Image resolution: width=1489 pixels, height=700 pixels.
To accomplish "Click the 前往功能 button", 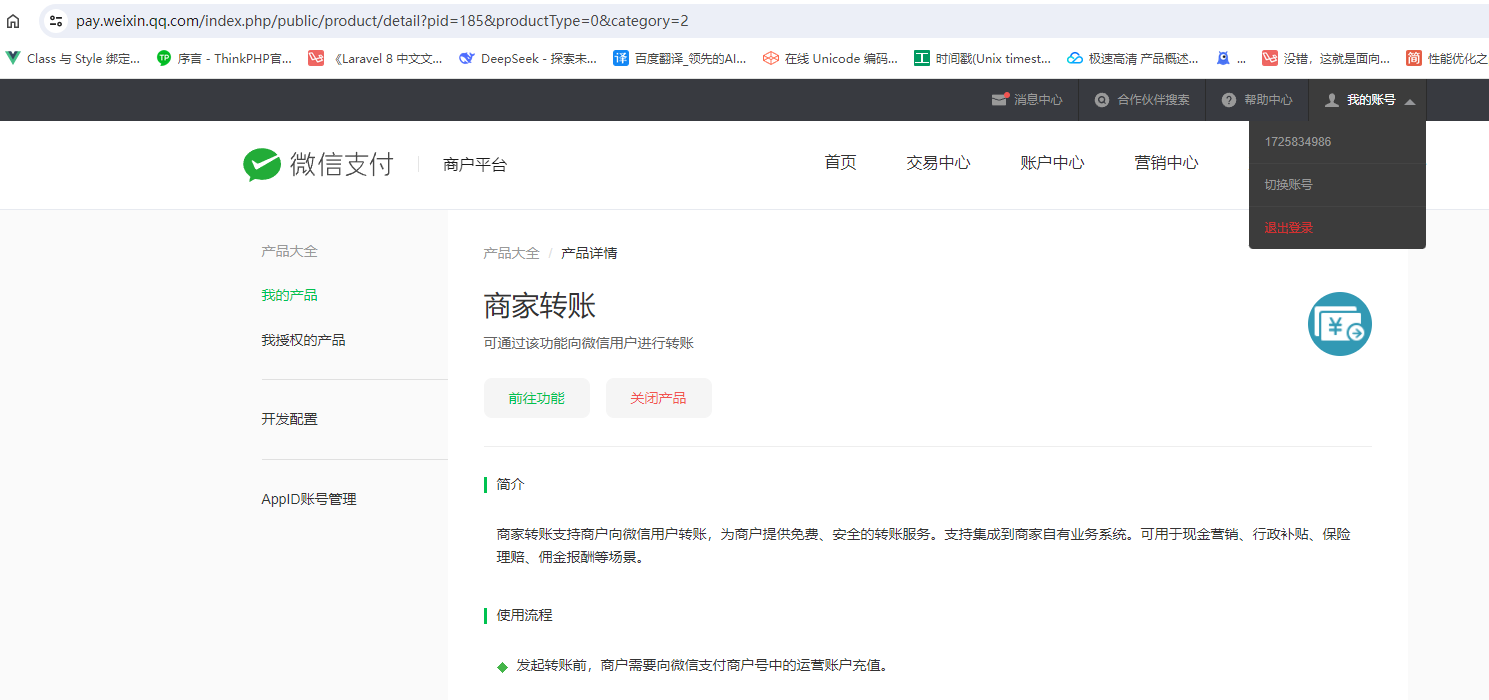I will (537, 398).
